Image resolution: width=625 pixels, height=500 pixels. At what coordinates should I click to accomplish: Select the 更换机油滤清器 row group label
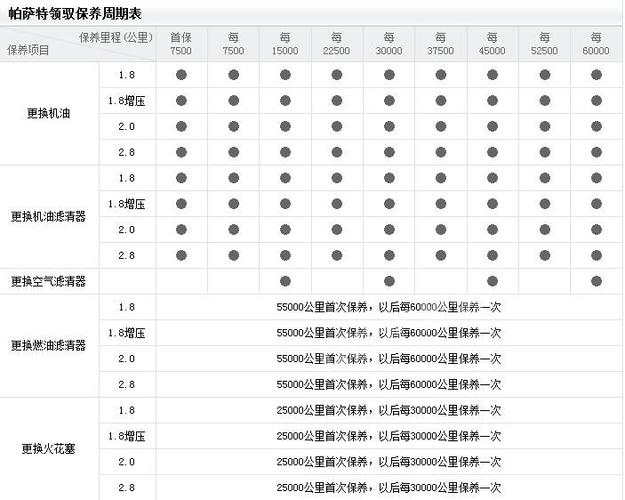tap(49, 217)
